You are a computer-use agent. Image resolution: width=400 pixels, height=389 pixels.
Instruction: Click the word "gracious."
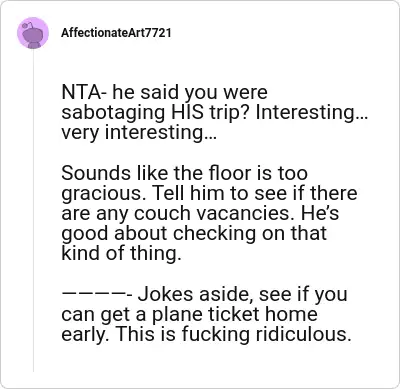104,195
